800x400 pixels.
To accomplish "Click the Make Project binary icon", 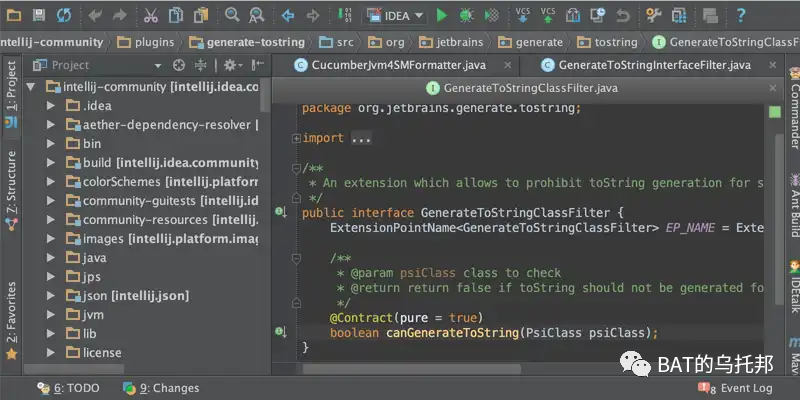I will (x=344, y=15).
